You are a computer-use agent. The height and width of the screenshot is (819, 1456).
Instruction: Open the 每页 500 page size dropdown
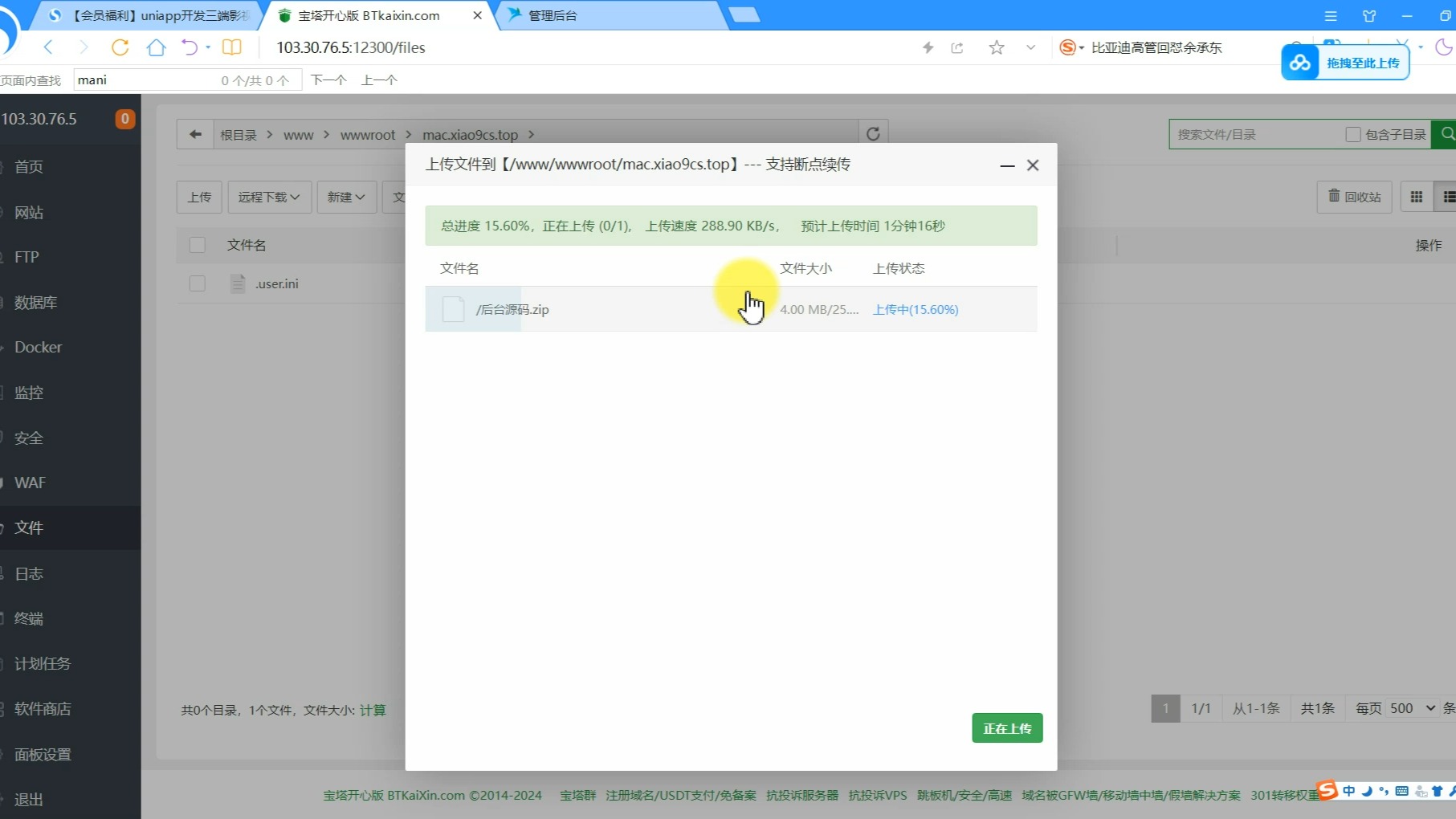[1413, 708]
